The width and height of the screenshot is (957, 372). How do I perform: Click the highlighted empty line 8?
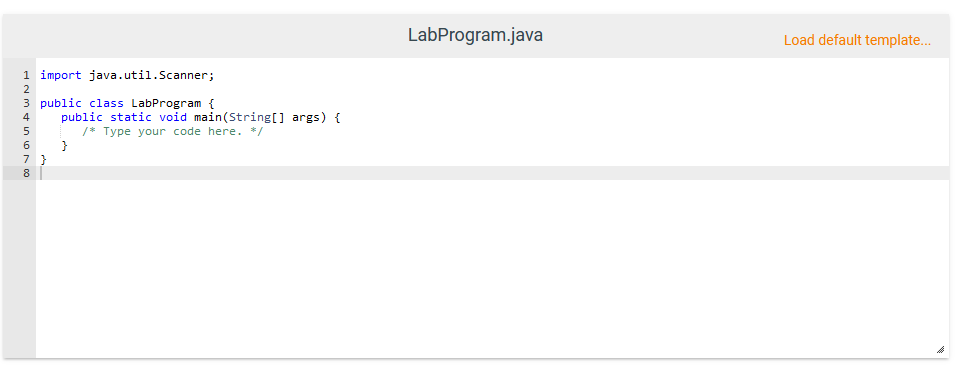492,173
